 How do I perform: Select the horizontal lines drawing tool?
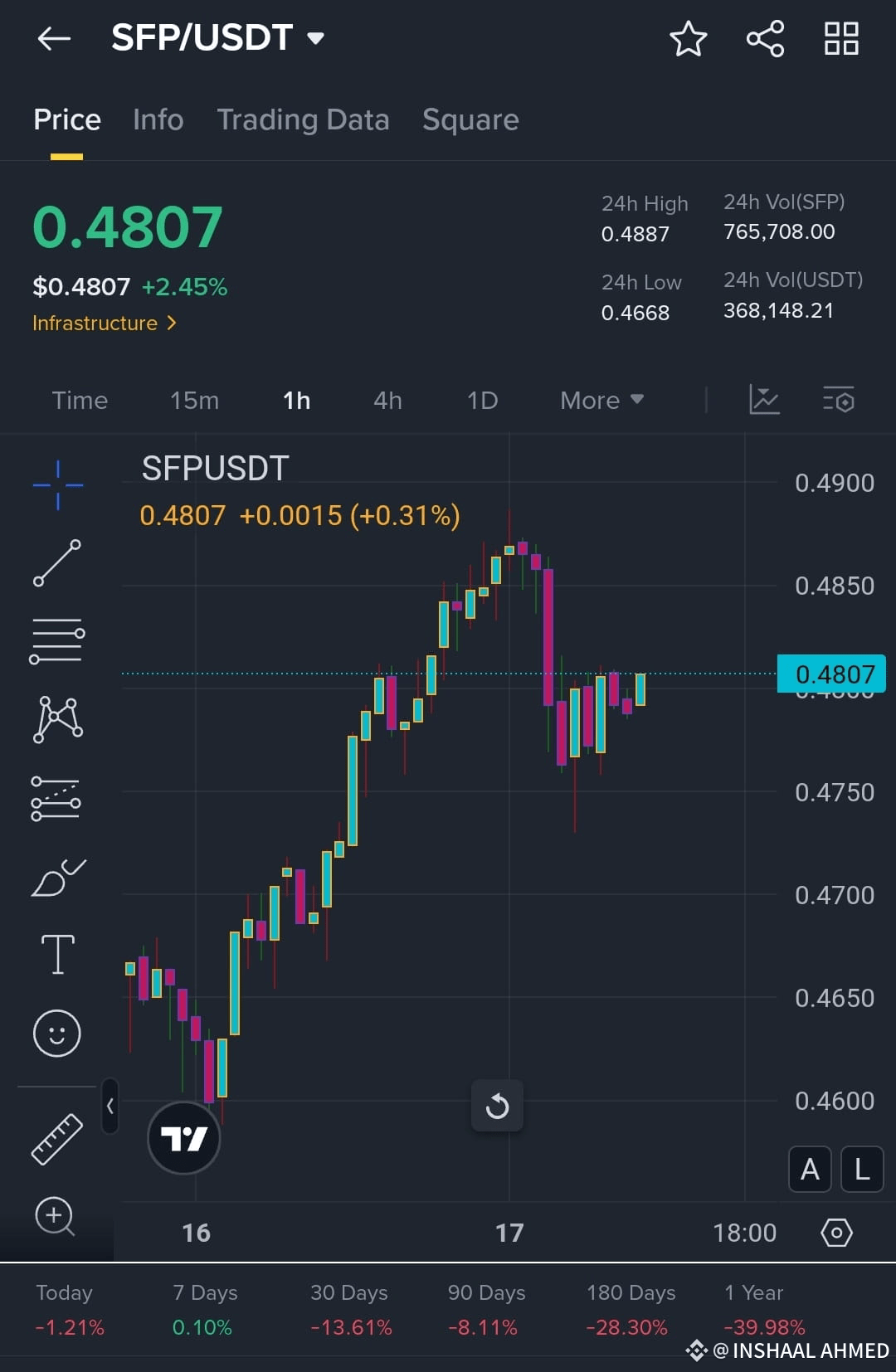click(x=56, y=639)
